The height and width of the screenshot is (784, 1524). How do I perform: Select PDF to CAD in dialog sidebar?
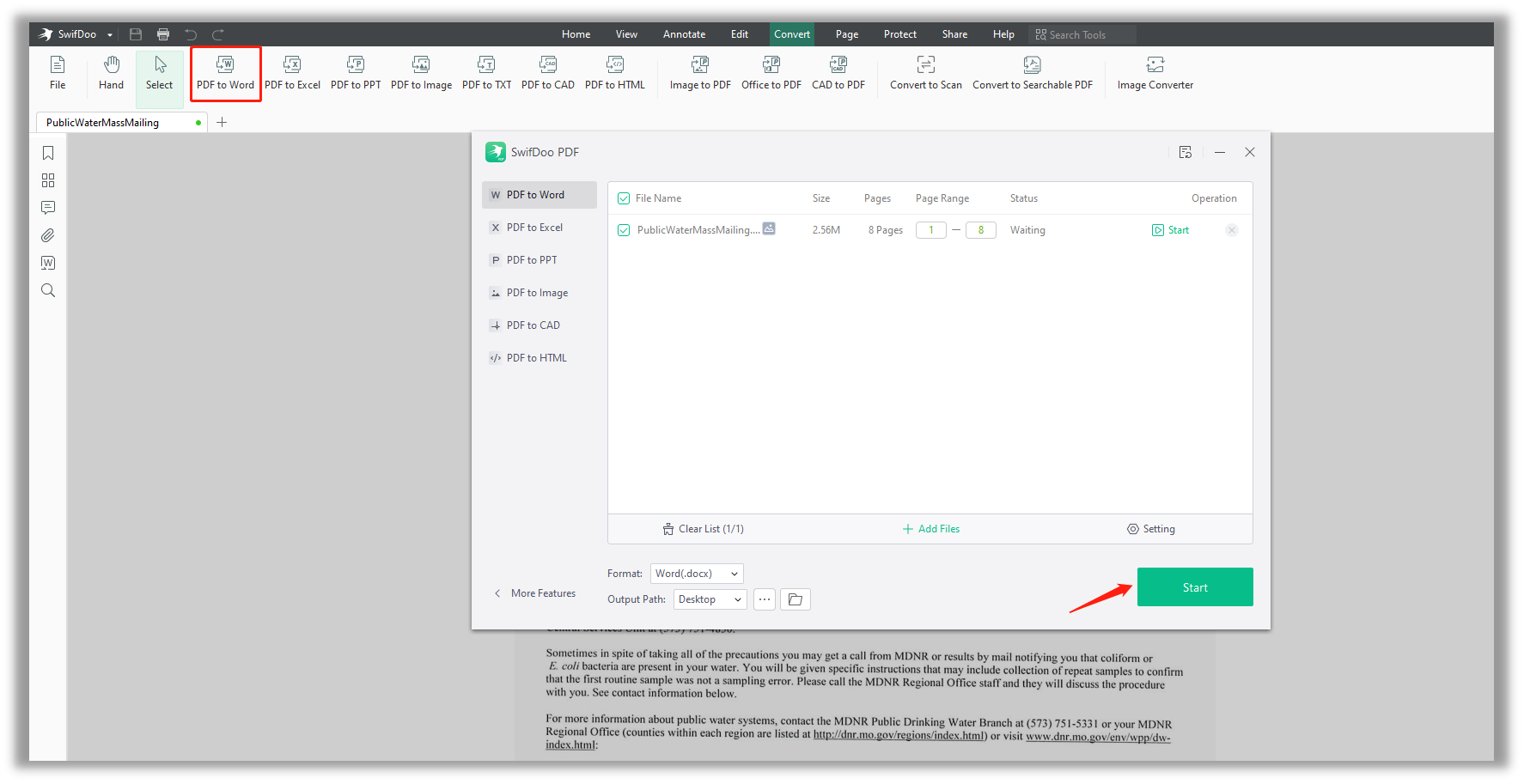[x=539, y=325]
